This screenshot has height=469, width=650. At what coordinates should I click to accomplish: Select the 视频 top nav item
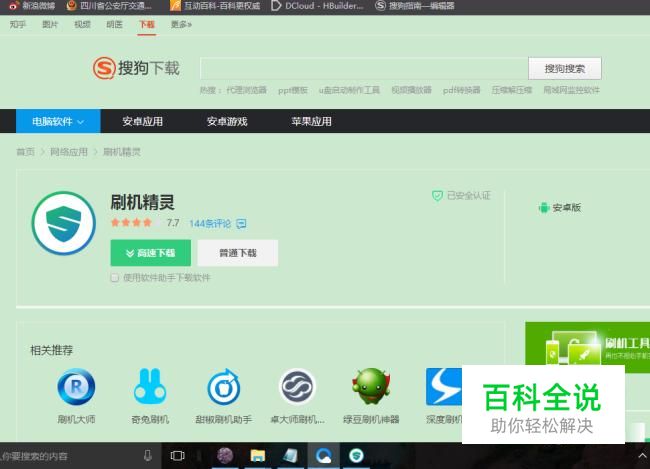(82, 24)
